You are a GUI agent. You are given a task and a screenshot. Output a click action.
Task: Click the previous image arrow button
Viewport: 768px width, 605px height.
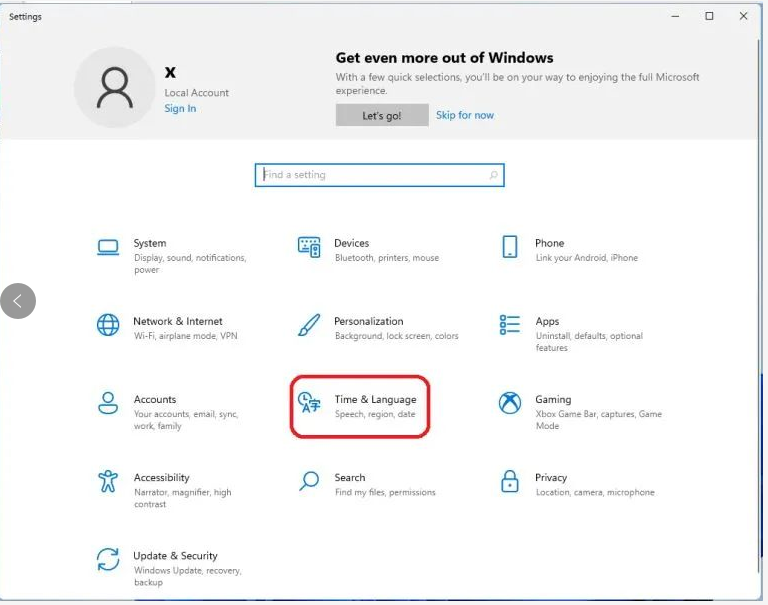(18, 301)
